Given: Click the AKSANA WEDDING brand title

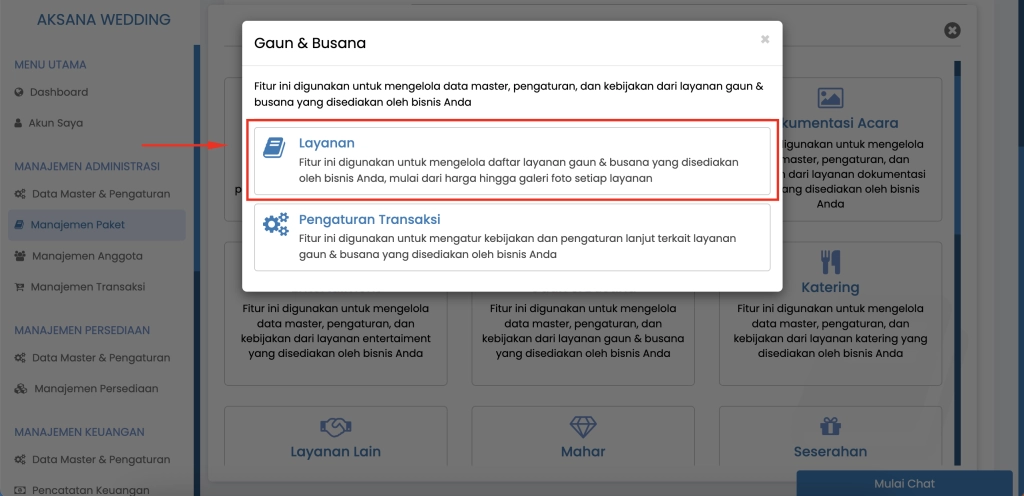Looking at the screenshot, I should coord(104,20).
